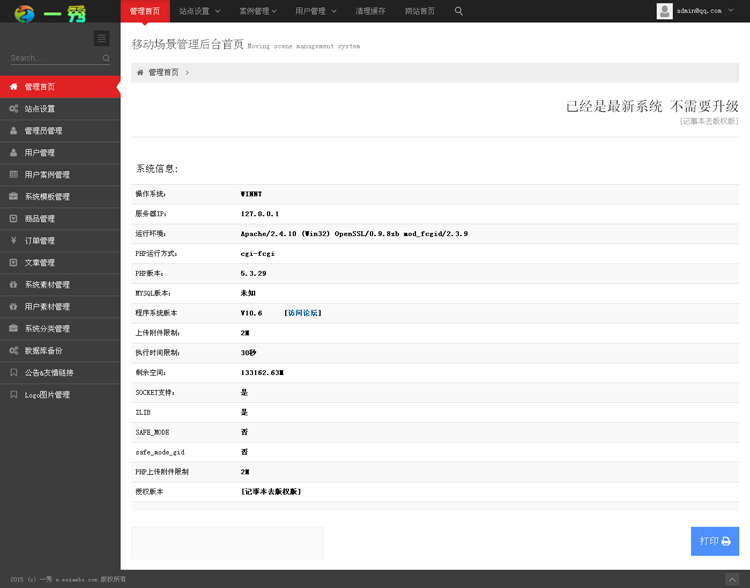Click 清理缓存 in top navigation
Screen dimensions: 750x588
(x=370, y=11)
